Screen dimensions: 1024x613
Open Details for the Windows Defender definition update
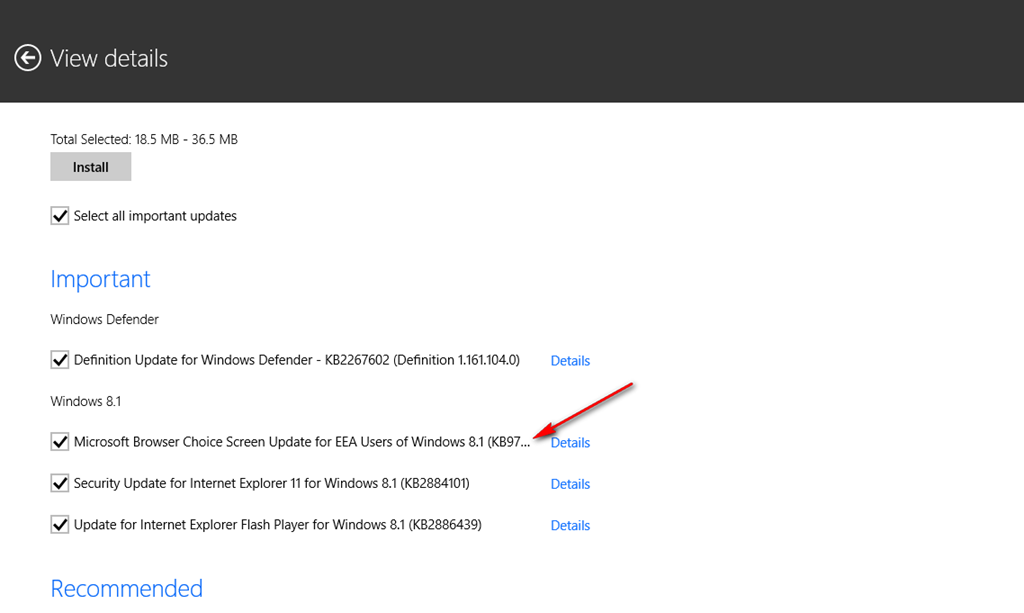coord(570,361)
